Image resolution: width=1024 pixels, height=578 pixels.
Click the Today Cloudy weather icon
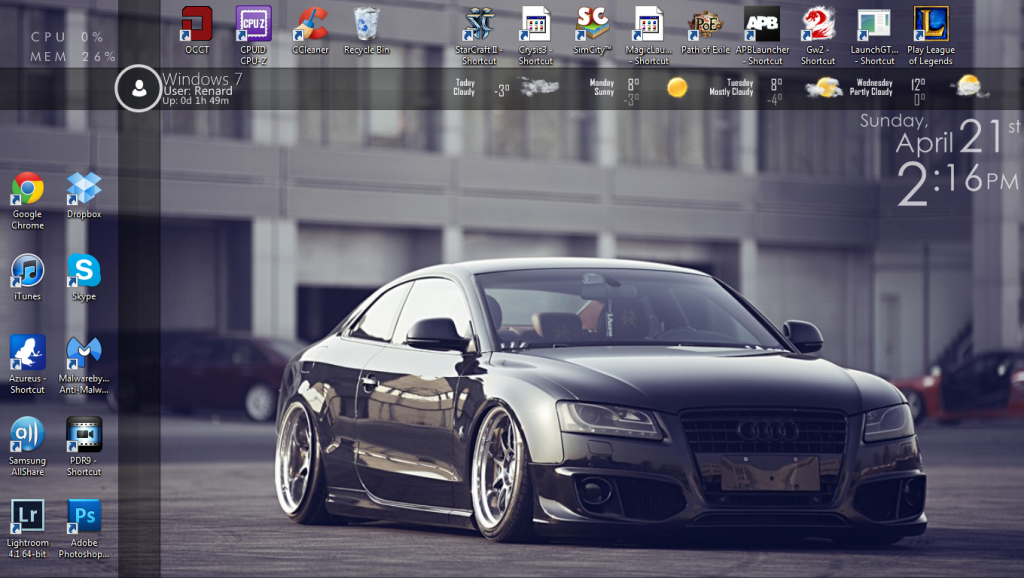[539, 88]
